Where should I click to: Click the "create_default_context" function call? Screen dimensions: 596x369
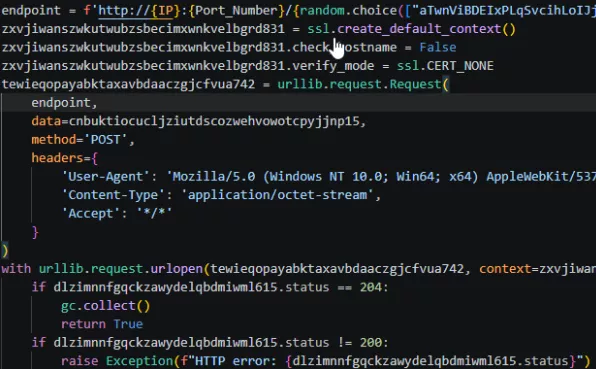(419, 29)
